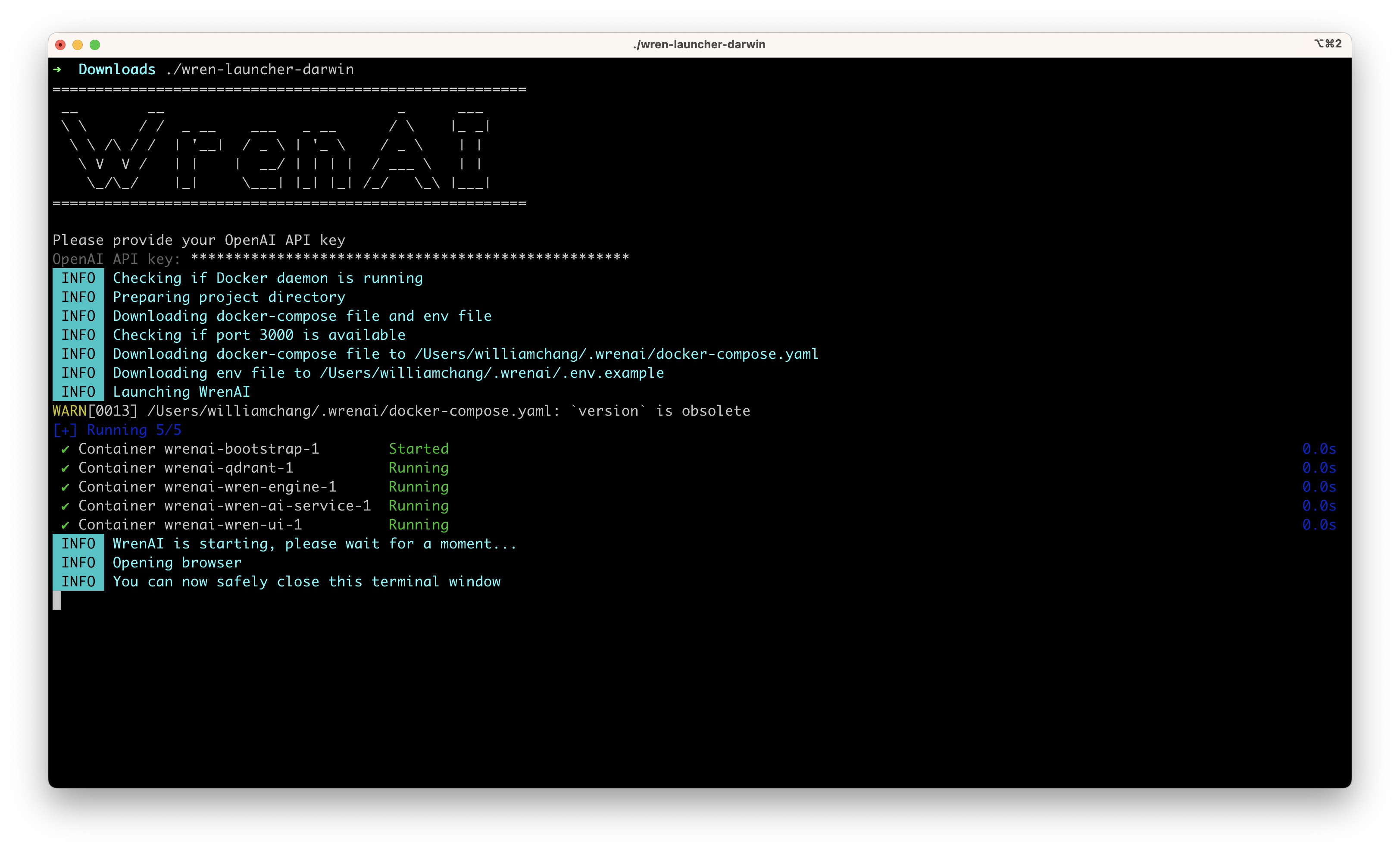Click 'Checking if port 3000 is available'
This screenshot has height=852, width=1400.
(259, 335)
